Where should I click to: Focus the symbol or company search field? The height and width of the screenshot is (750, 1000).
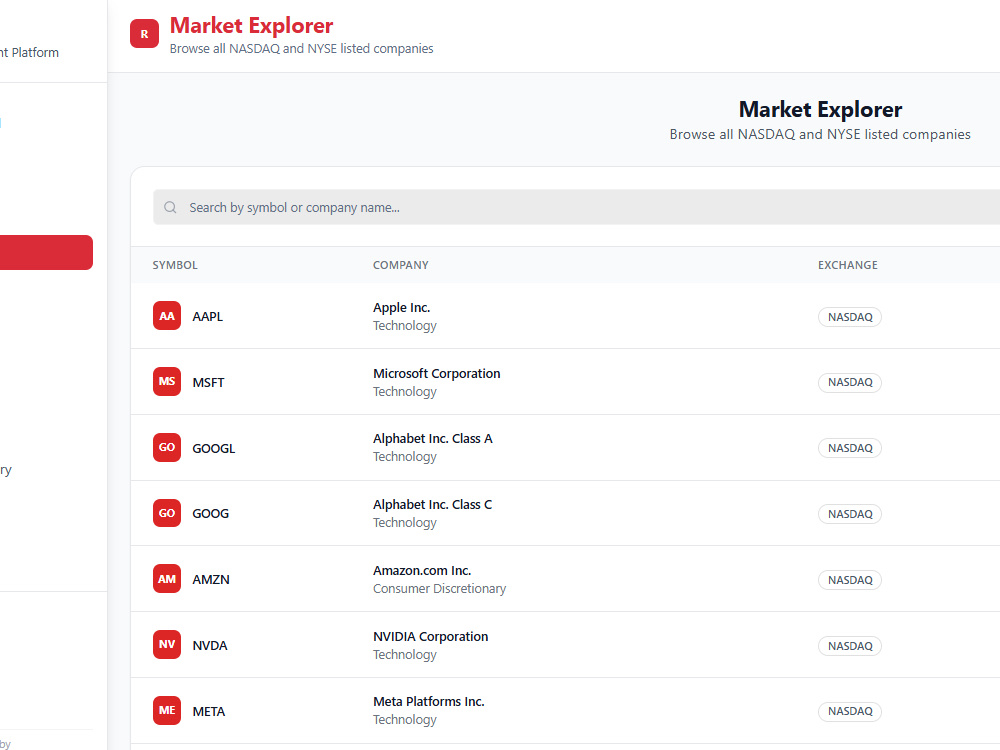577,207
